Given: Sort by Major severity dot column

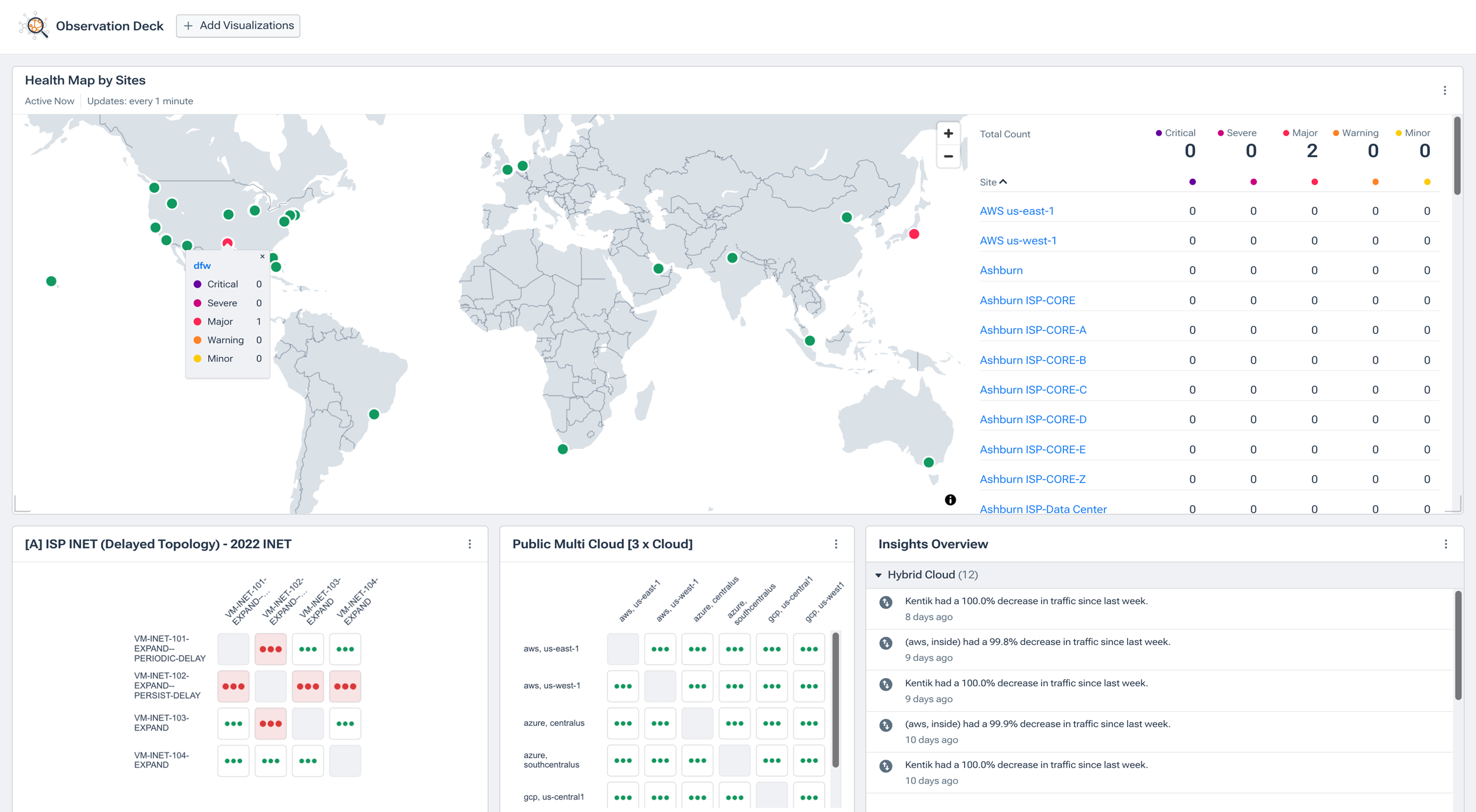Looking at the screenshot, I should 1314,182.
